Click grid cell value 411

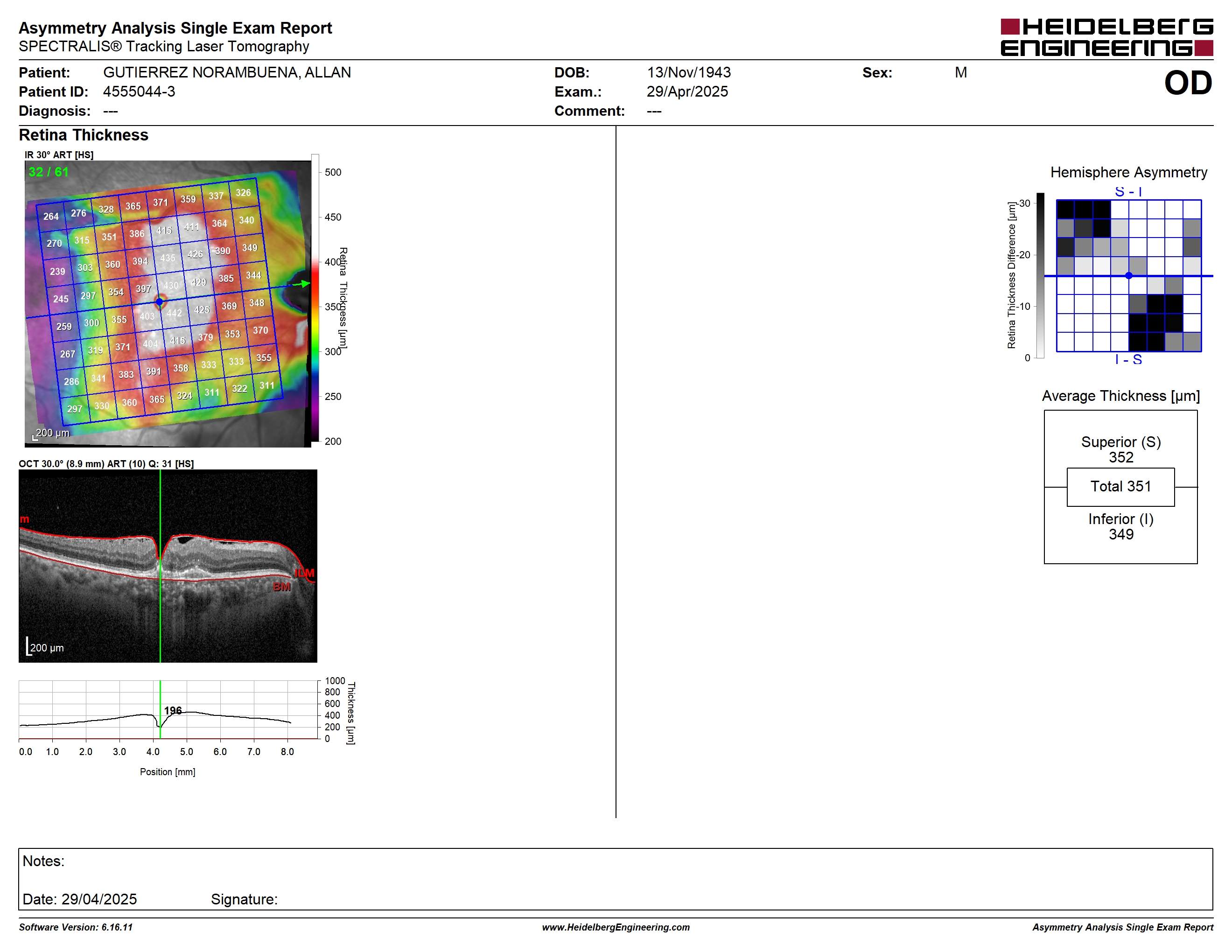coord(192,227)
